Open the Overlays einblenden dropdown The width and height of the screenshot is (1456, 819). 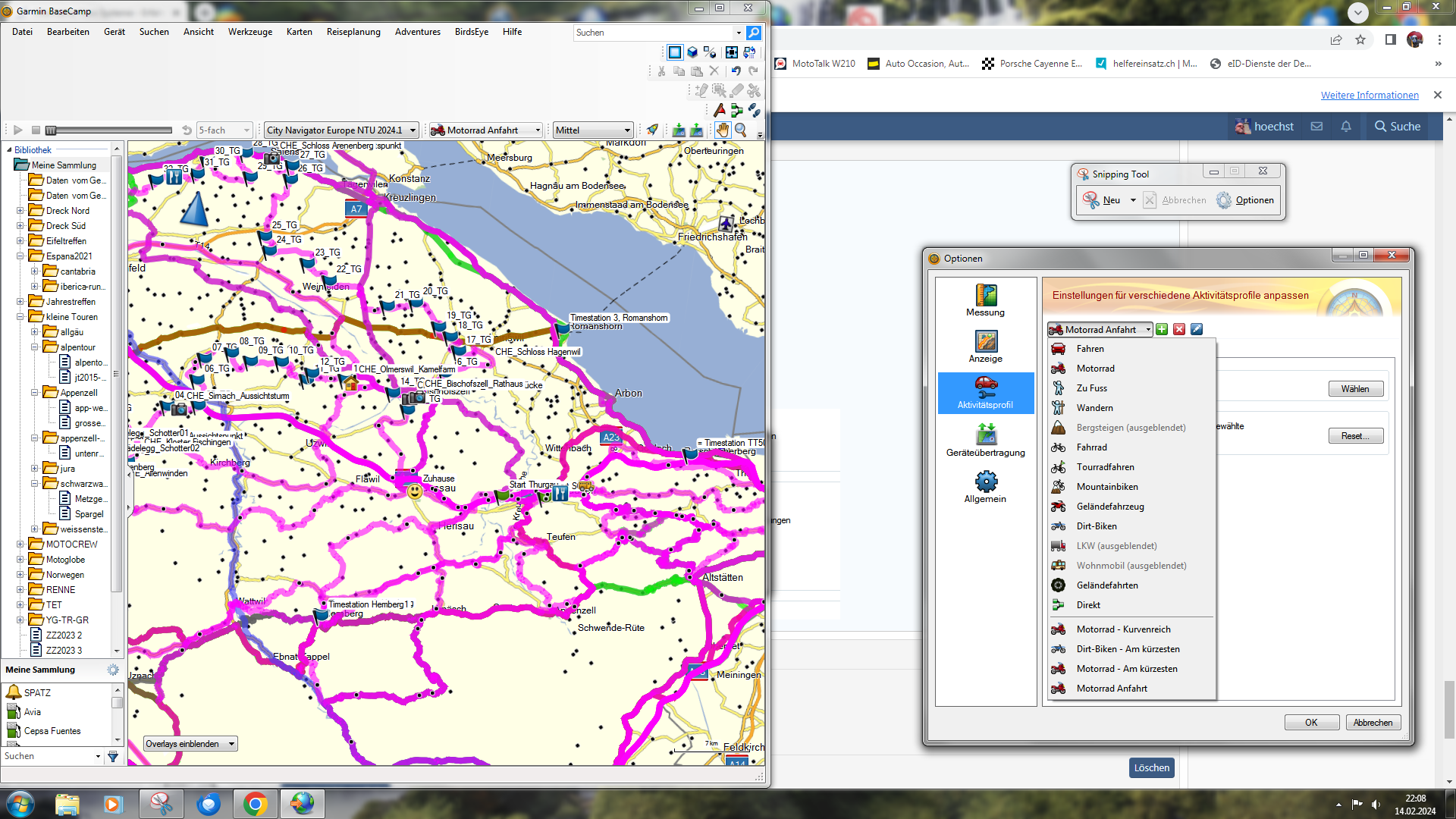tap(231, 744)
